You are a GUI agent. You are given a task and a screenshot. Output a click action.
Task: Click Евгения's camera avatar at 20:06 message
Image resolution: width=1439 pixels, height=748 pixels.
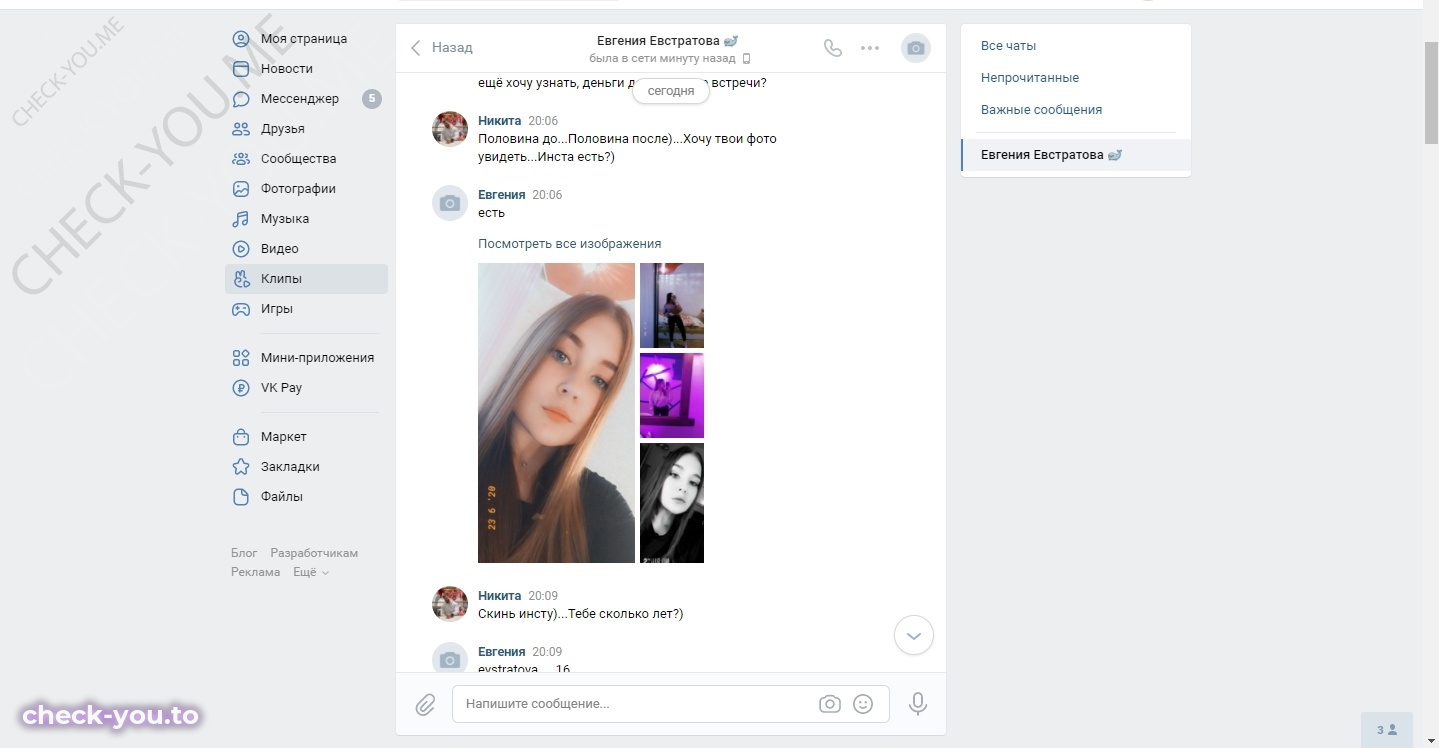(450, 203)
